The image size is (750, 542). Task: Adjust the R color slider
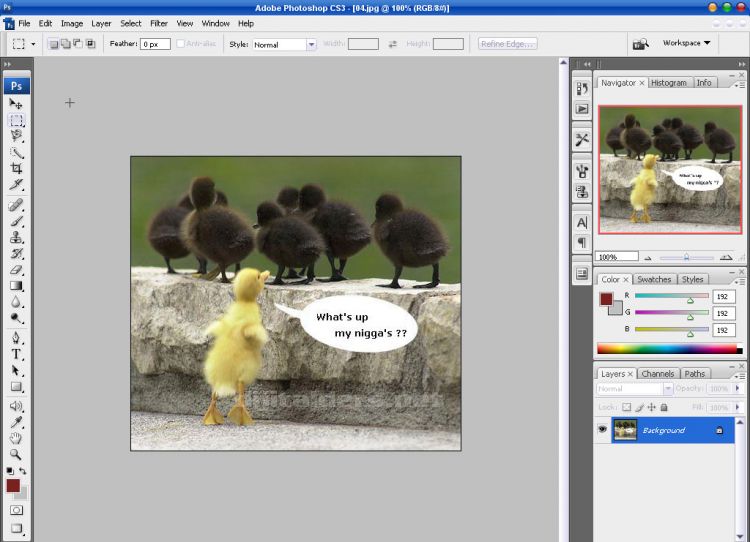[690, 300]
